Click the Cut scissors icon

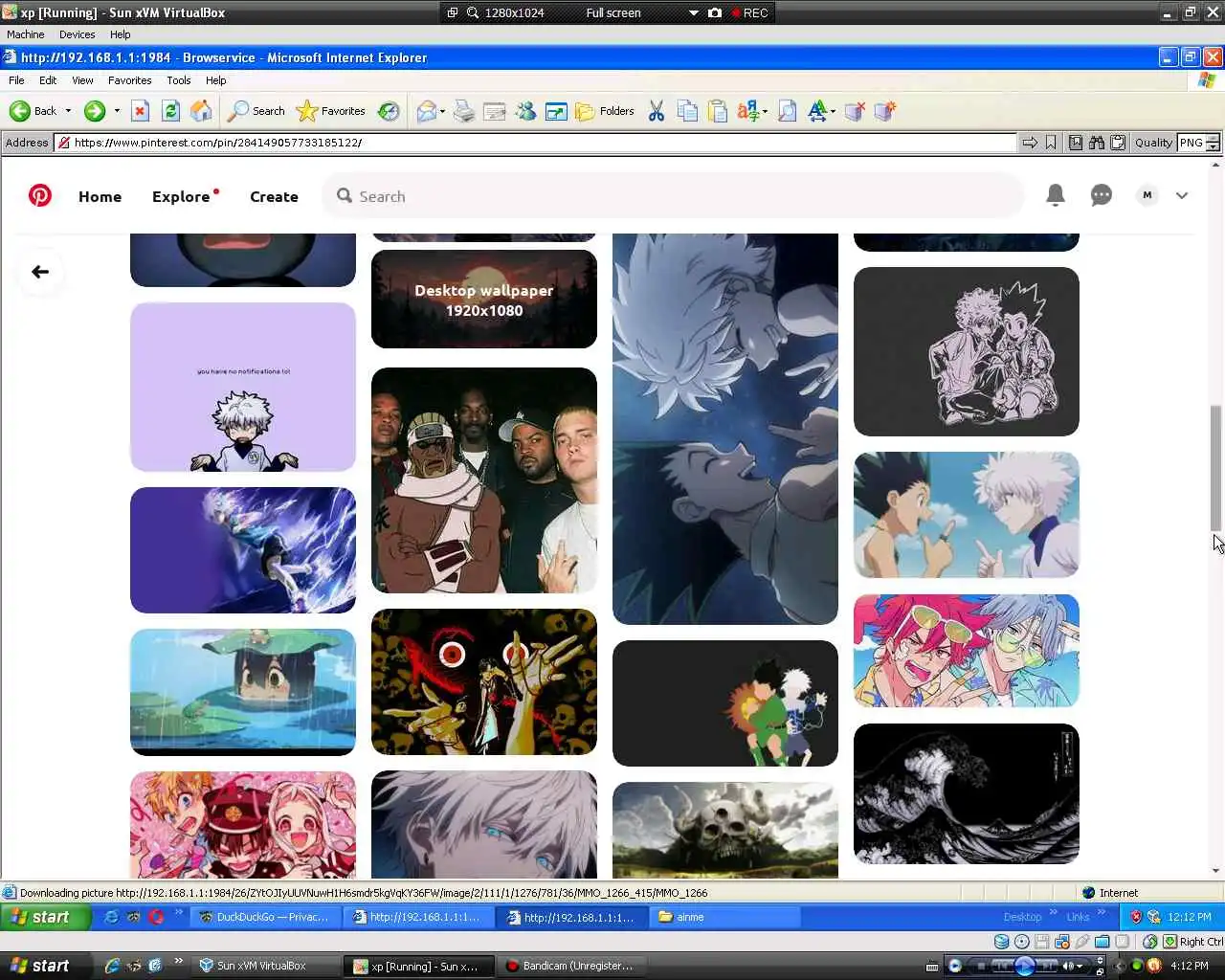pyautogui.click(x=657, y=111)
